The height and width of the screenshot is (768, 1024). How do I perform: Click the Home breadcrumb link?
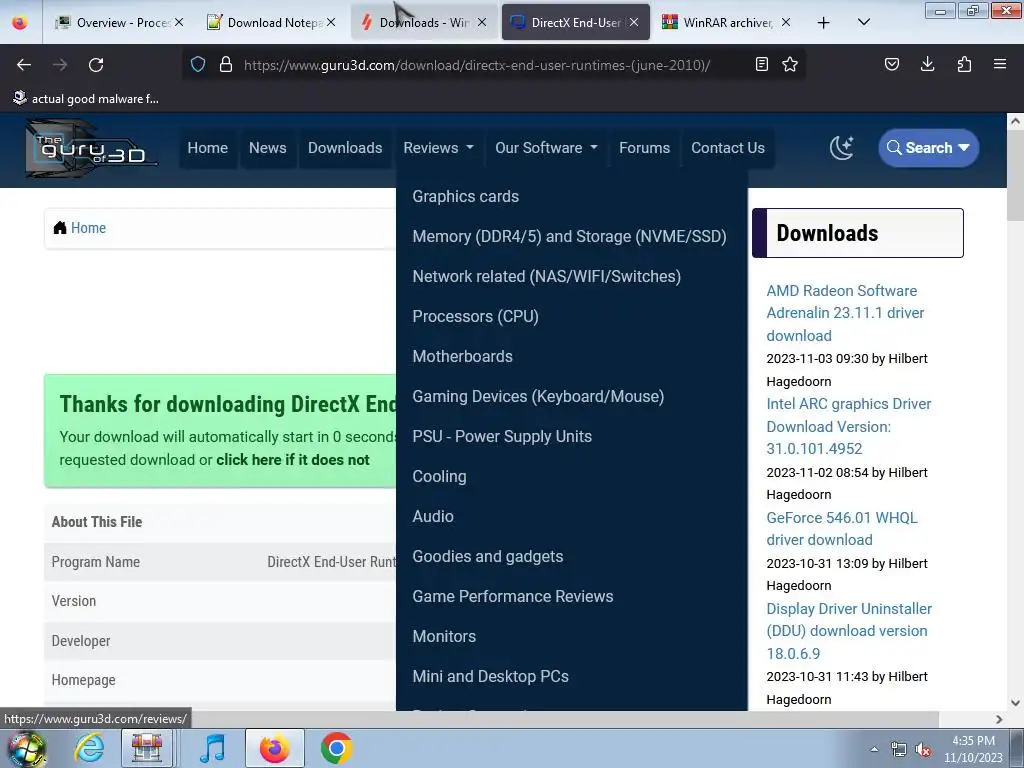click(x=88, y=228)
